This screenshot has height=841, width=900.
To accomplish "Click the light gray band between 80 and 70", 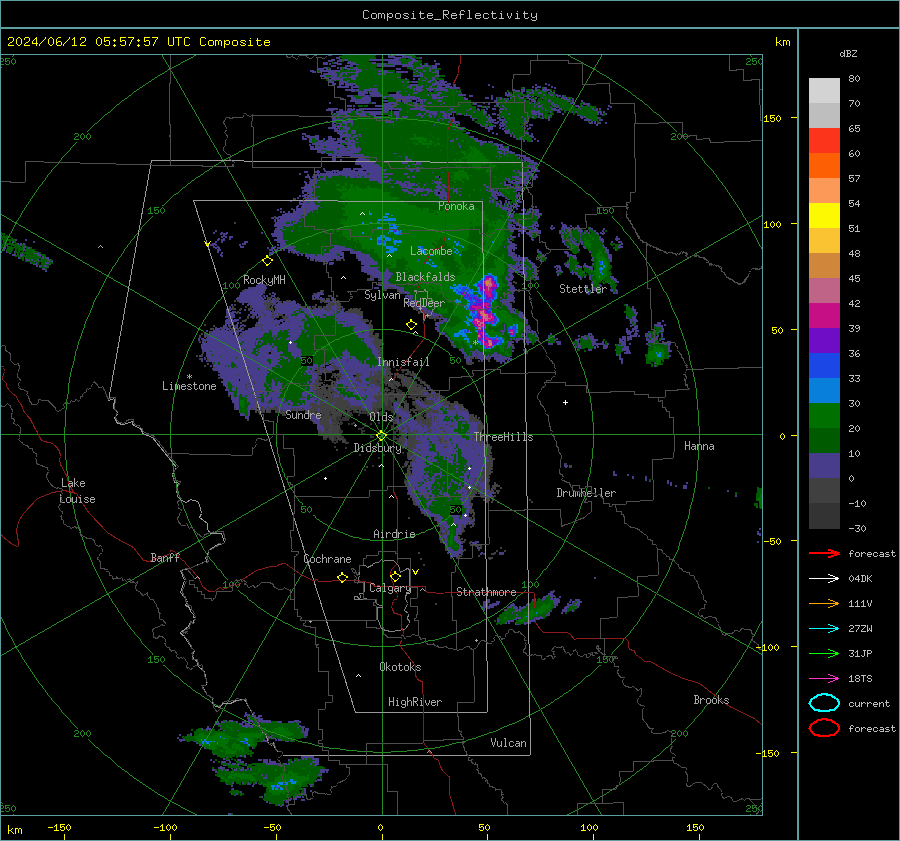I will 824,91.
